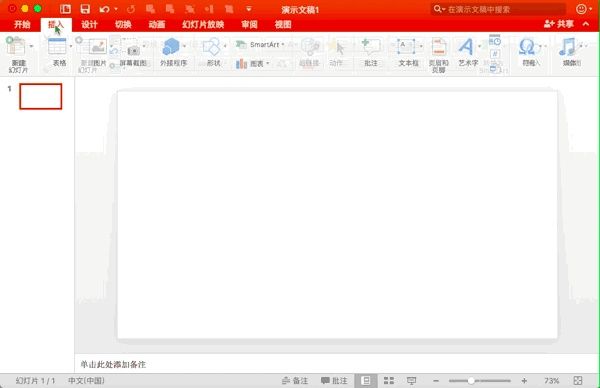This screenshot has width=600, height=388.
Task: Click the notes area 单击此处添加备注
Action: point(113,364)
